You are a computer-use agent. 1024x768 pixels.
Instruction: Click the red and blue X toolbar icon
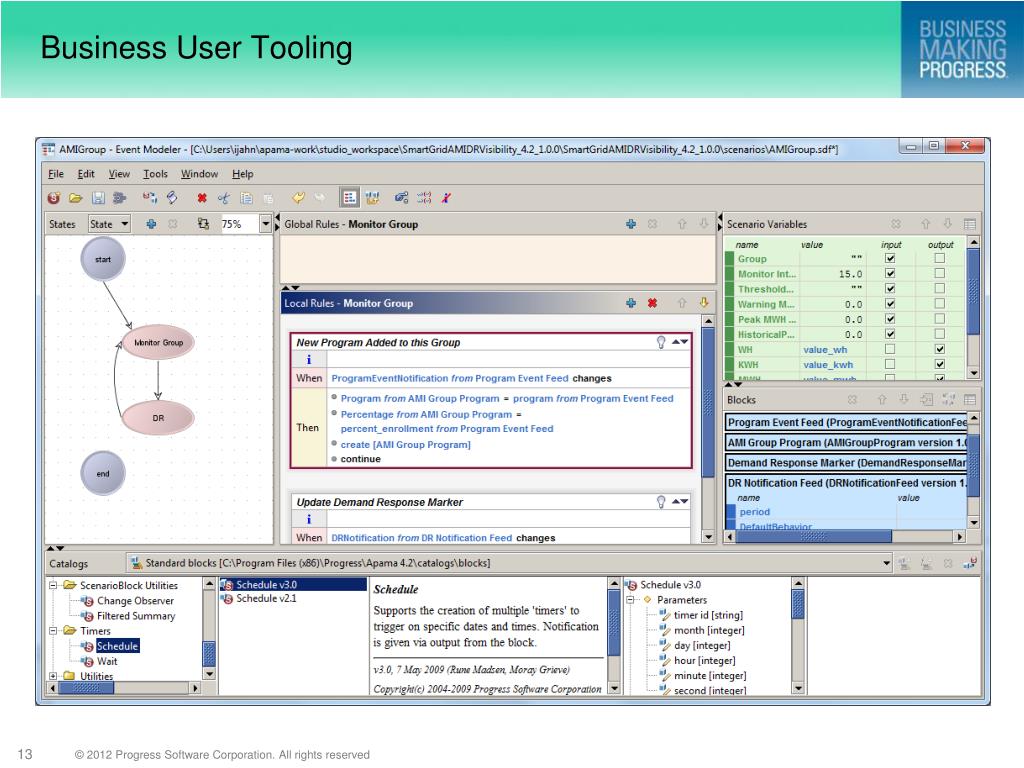(446, 197)
